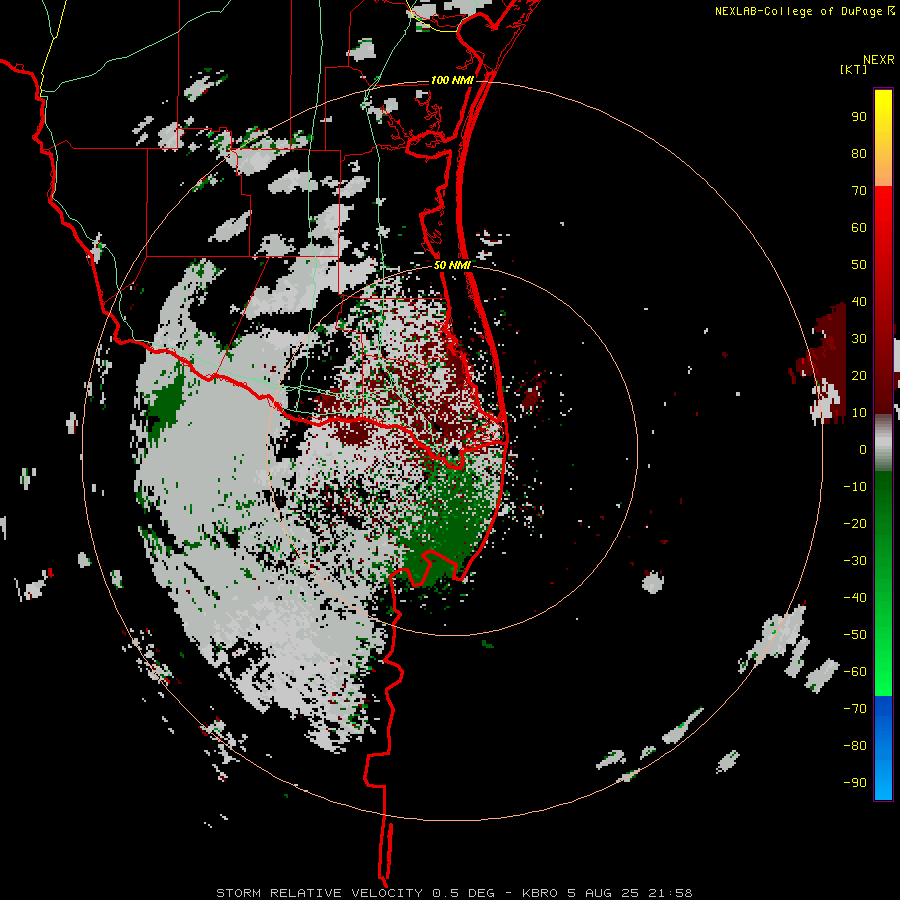Click the 30 value on the velocity scale
The width and height of the screenshot is (900, 900).
859,339
